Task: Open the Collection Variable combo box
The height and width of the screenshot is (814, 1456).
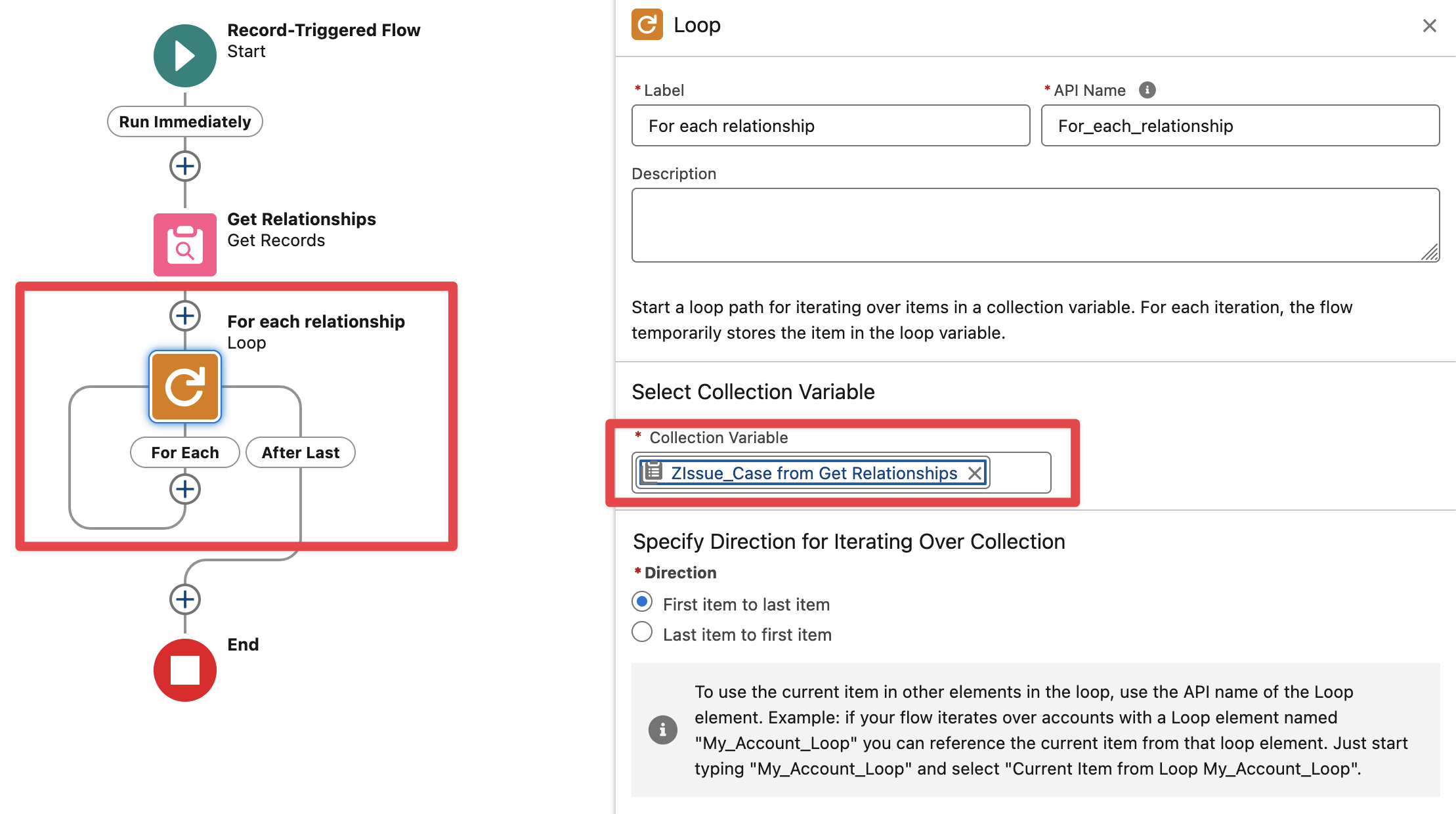Action: pyautogui.click(x=1018, y=473)
